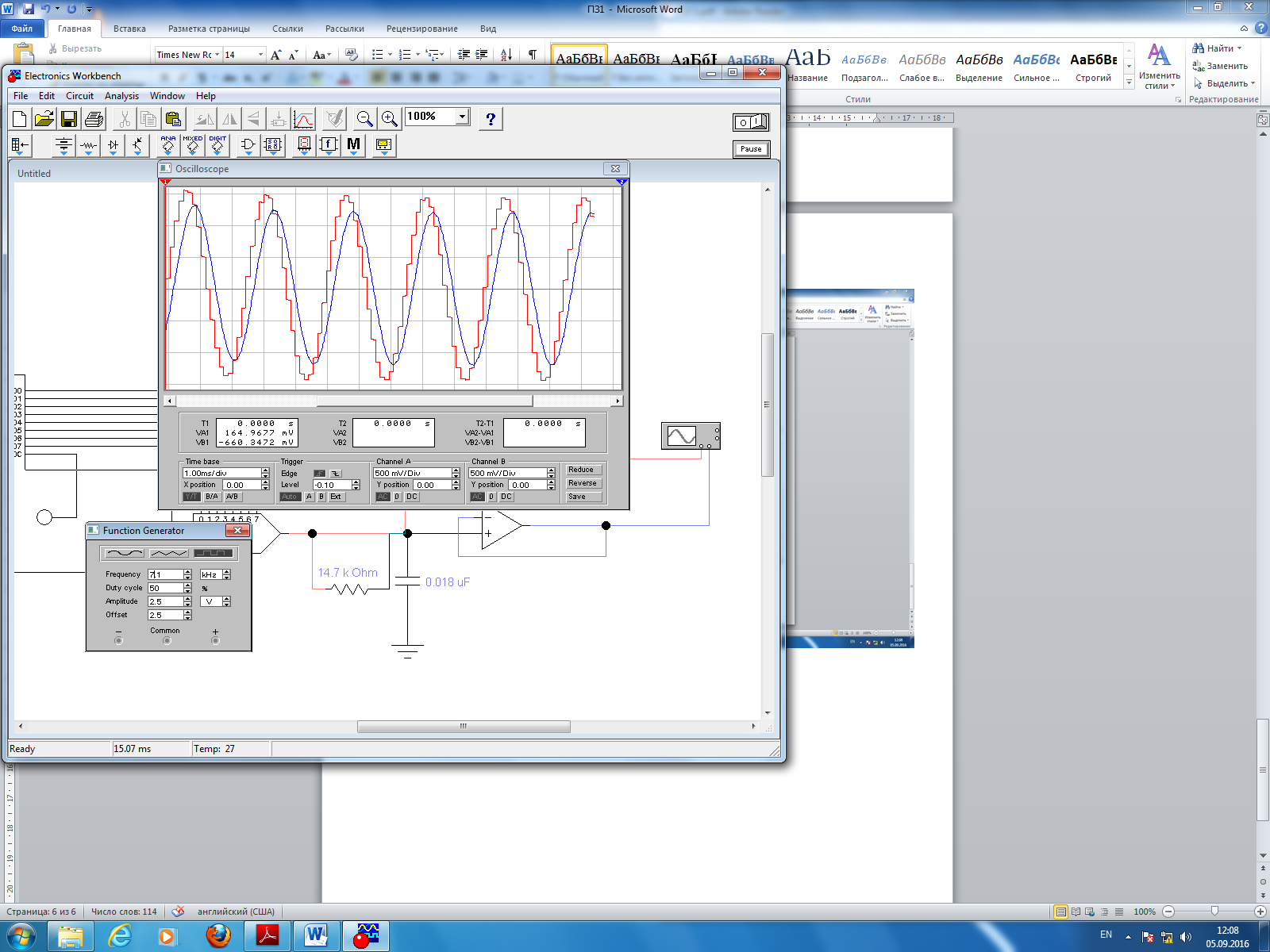Viewport: 1270px width, 952px height.
Task: Set trigger mode to Auto
Action: [290, 497]
